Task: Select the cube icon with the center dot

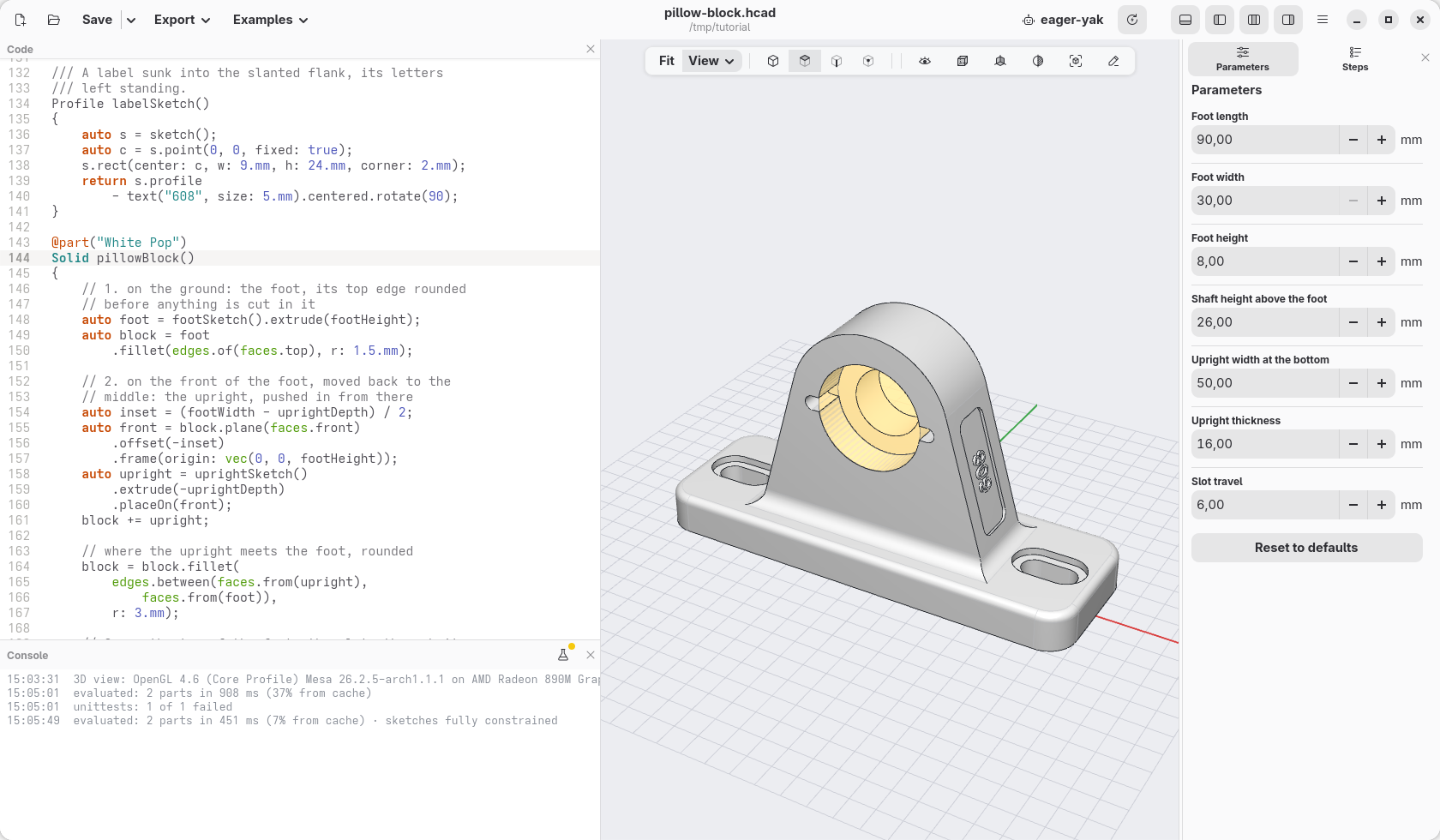Action: tap(868, 61)
